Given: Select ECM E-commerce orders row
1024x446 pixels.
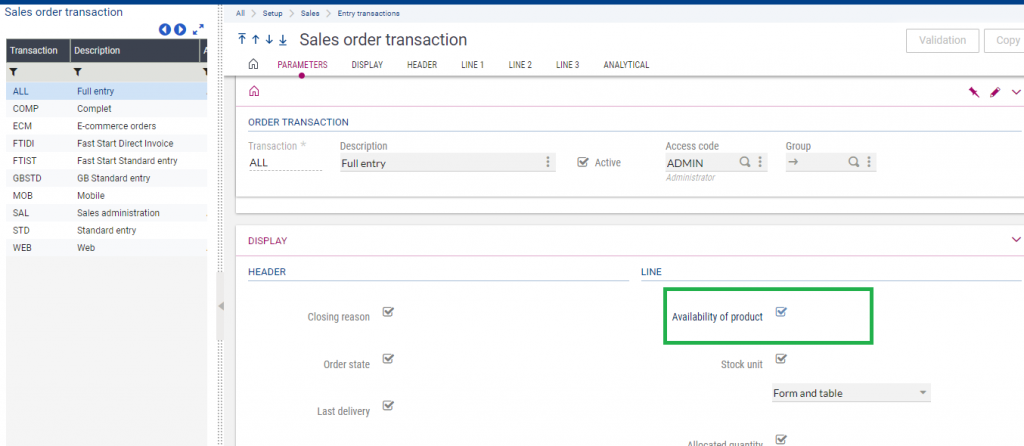Looking at the screenshot, I should (x=106, y=126).
